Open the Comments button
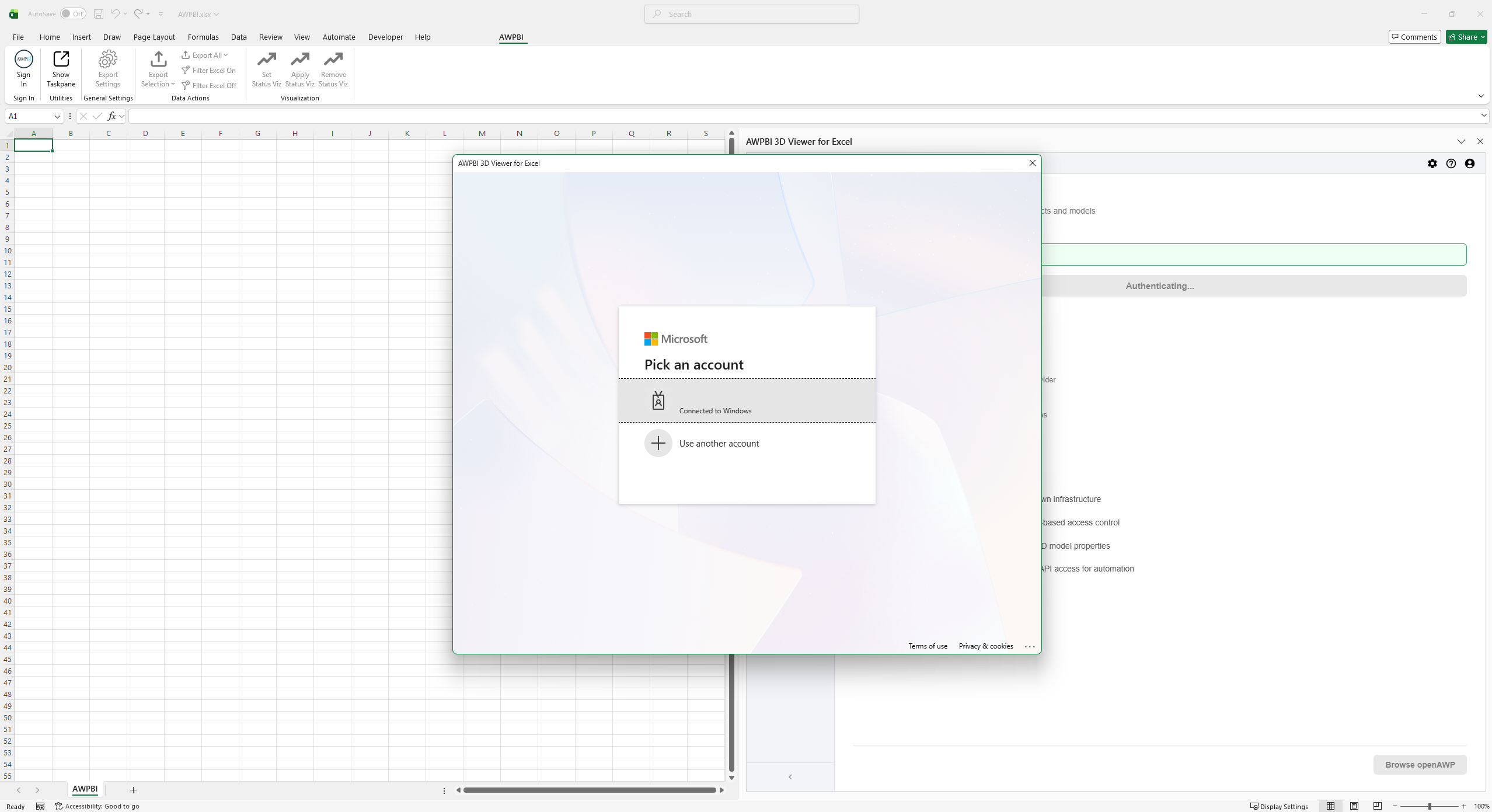The image size is (1492, 812). point(1414,37)
